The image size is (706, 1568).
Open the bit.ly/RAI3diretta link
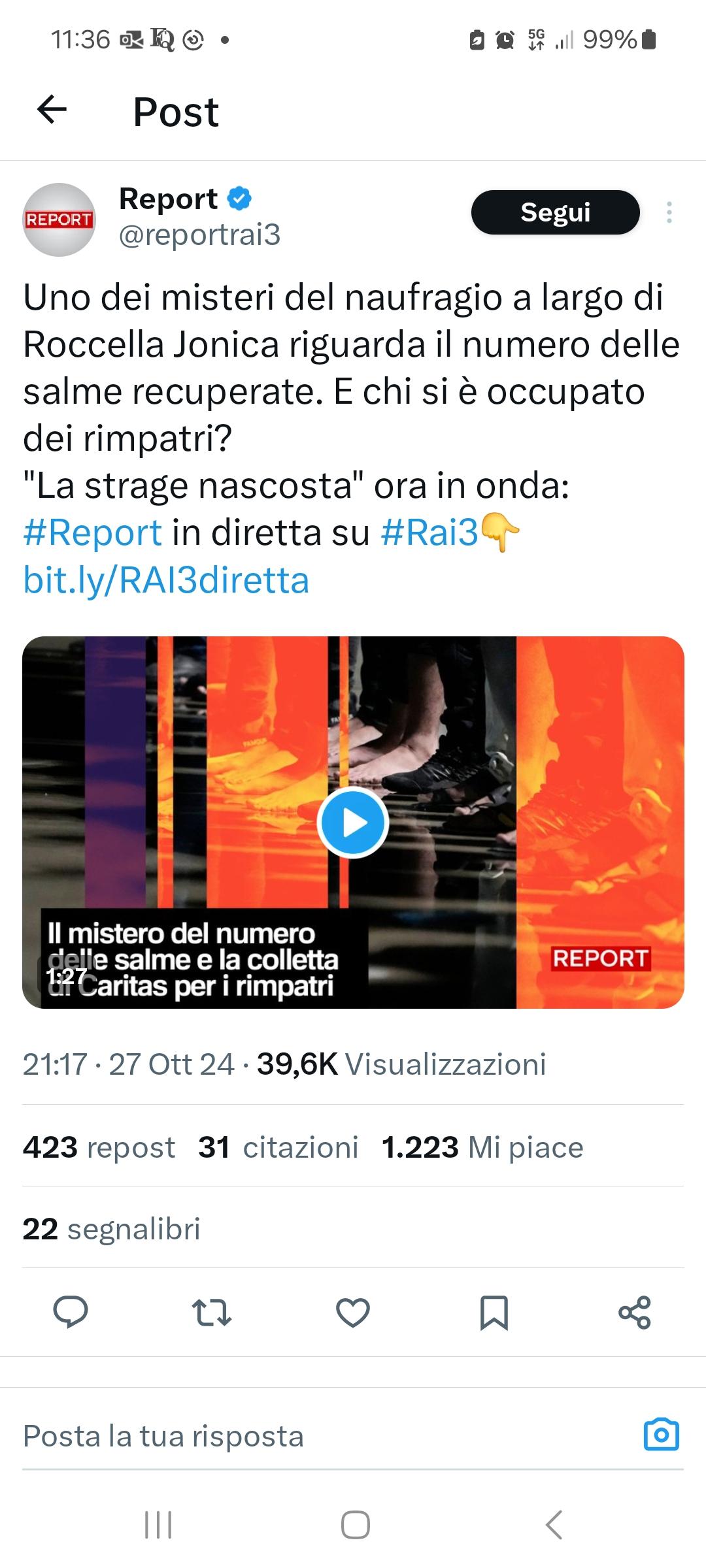point(166,580)
